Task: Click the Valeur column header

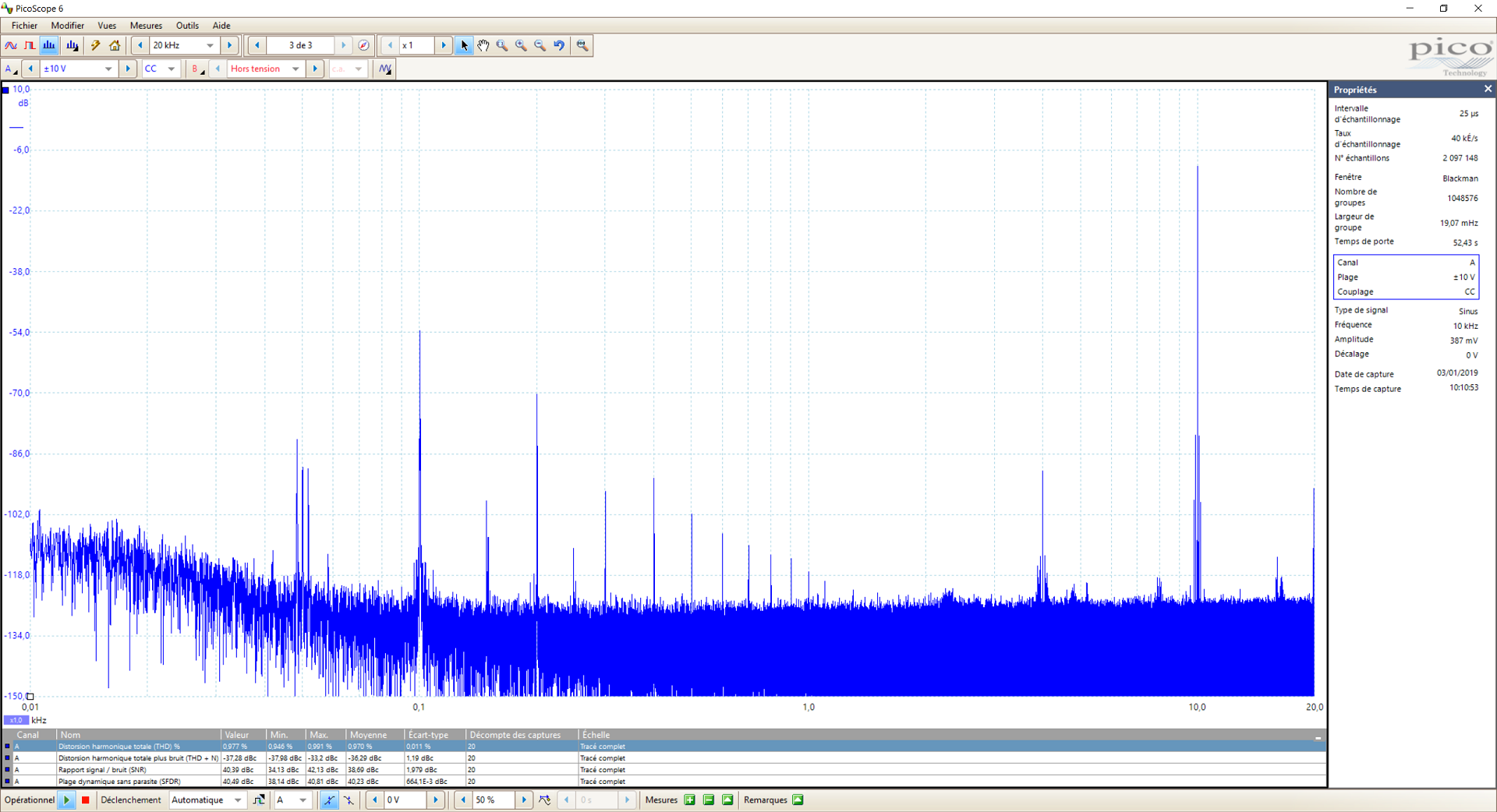Action: [243, 735]
